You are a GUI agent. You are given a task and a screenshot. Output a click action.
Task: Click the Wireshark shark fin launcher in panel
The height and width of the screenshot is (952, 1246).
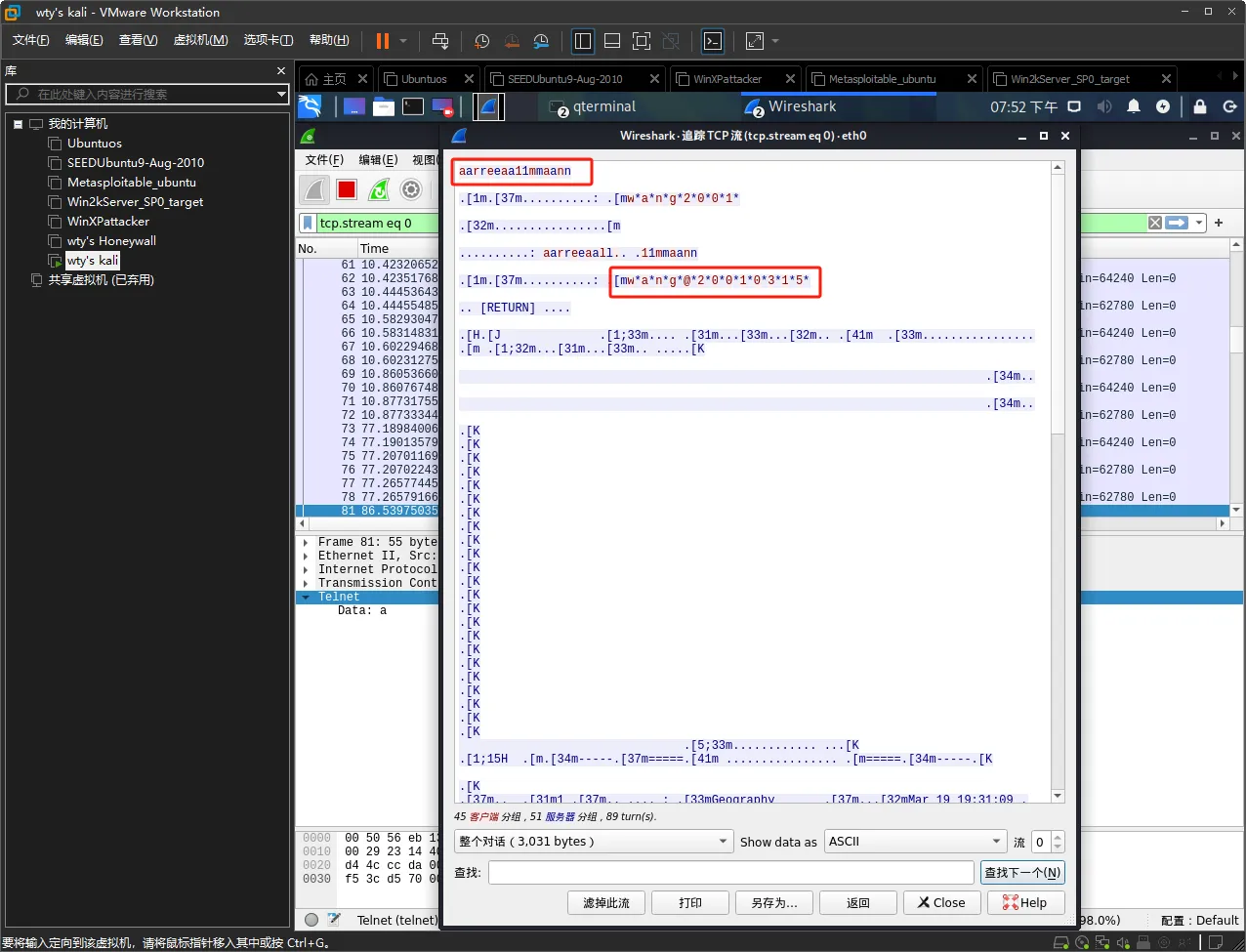(488, 106)
